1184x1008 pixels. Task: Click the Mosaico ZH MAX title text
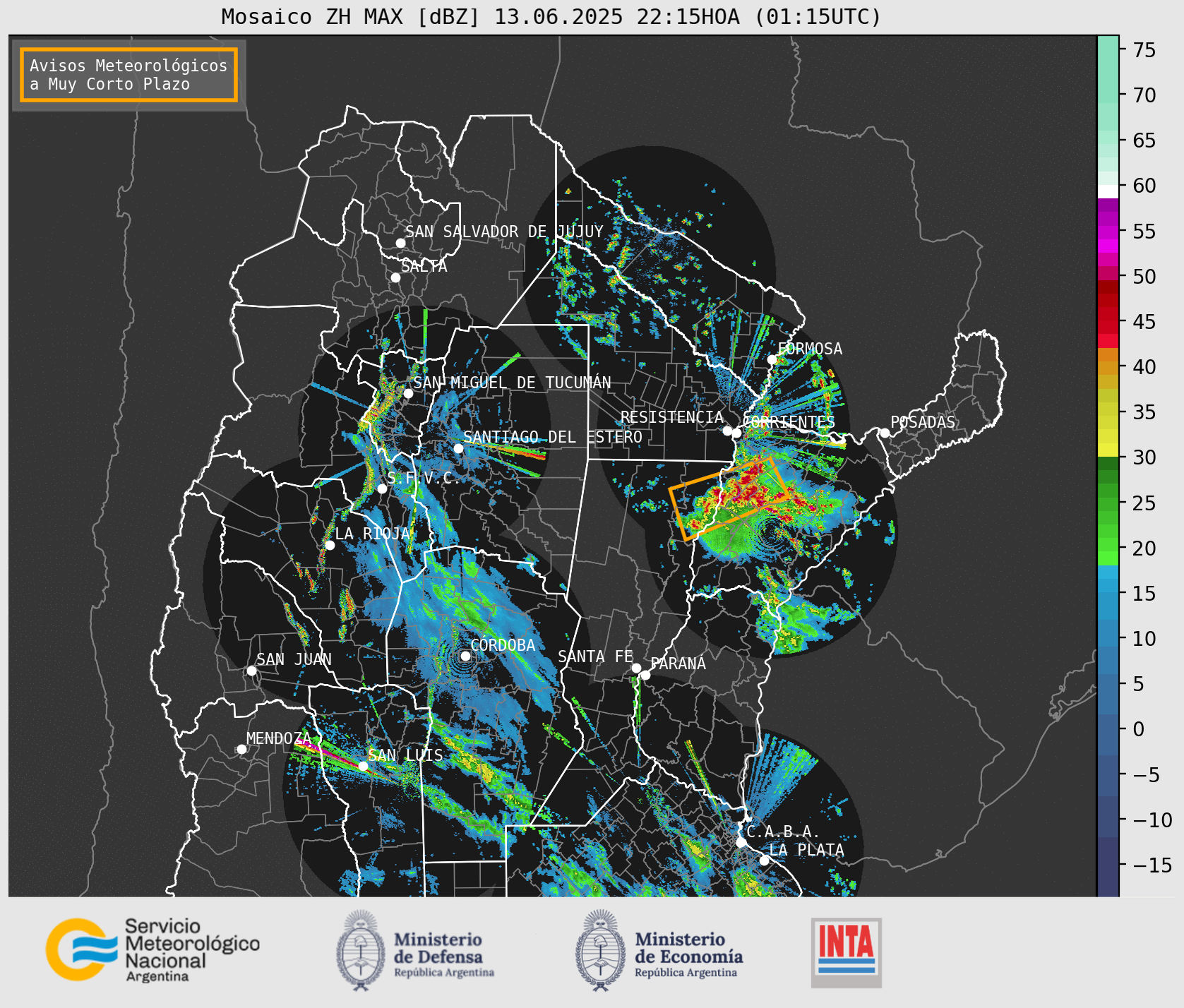pyautogui.click(x=552, y=16)
